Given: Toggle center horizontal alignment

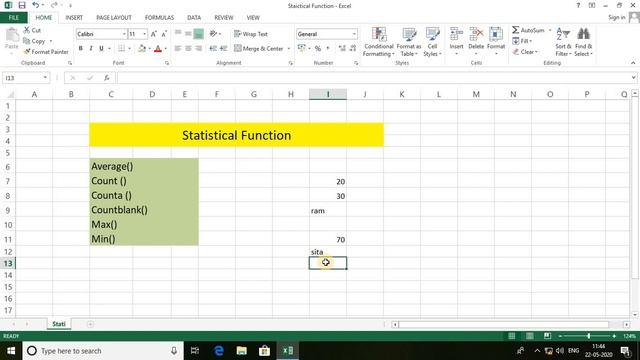Looking at the screenshot, I should click(188, 49).
